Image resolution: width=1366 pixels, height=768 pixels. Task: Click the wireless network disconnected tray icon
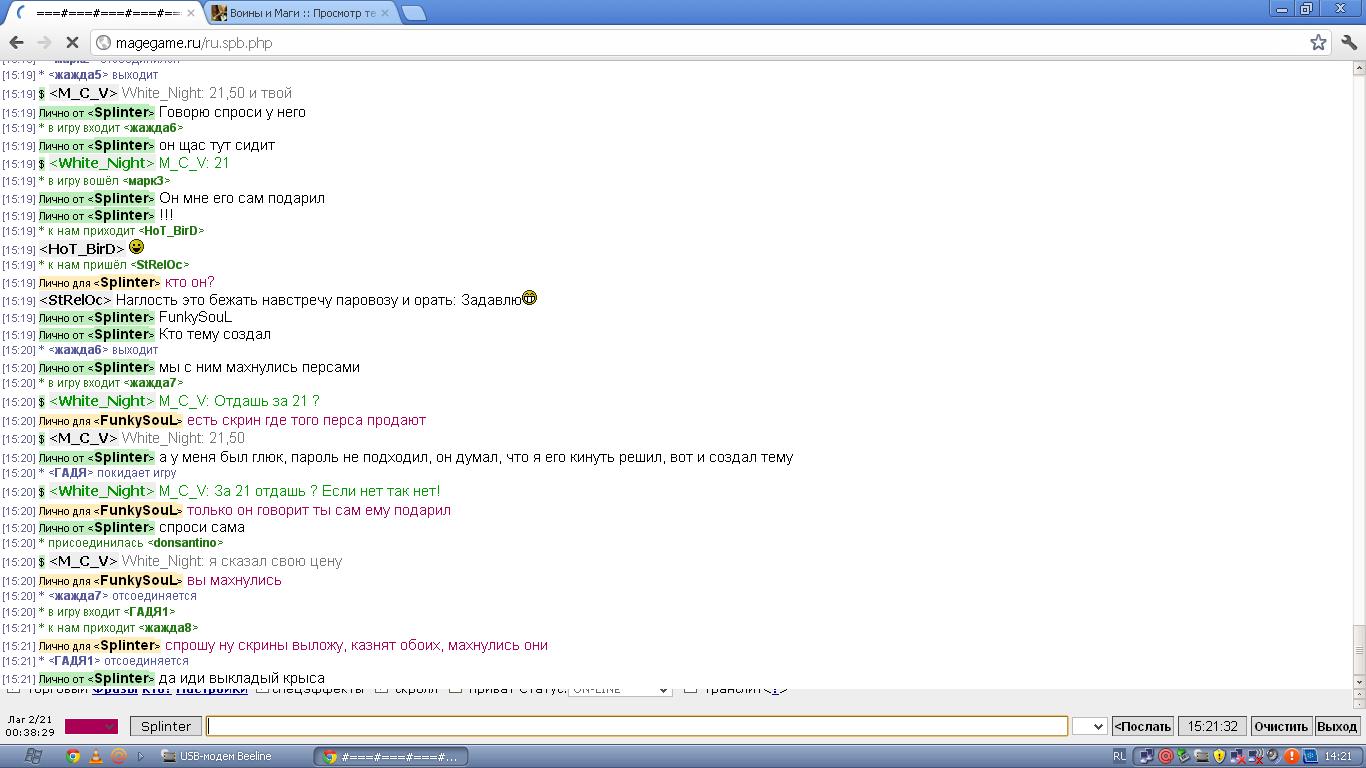1255,757
